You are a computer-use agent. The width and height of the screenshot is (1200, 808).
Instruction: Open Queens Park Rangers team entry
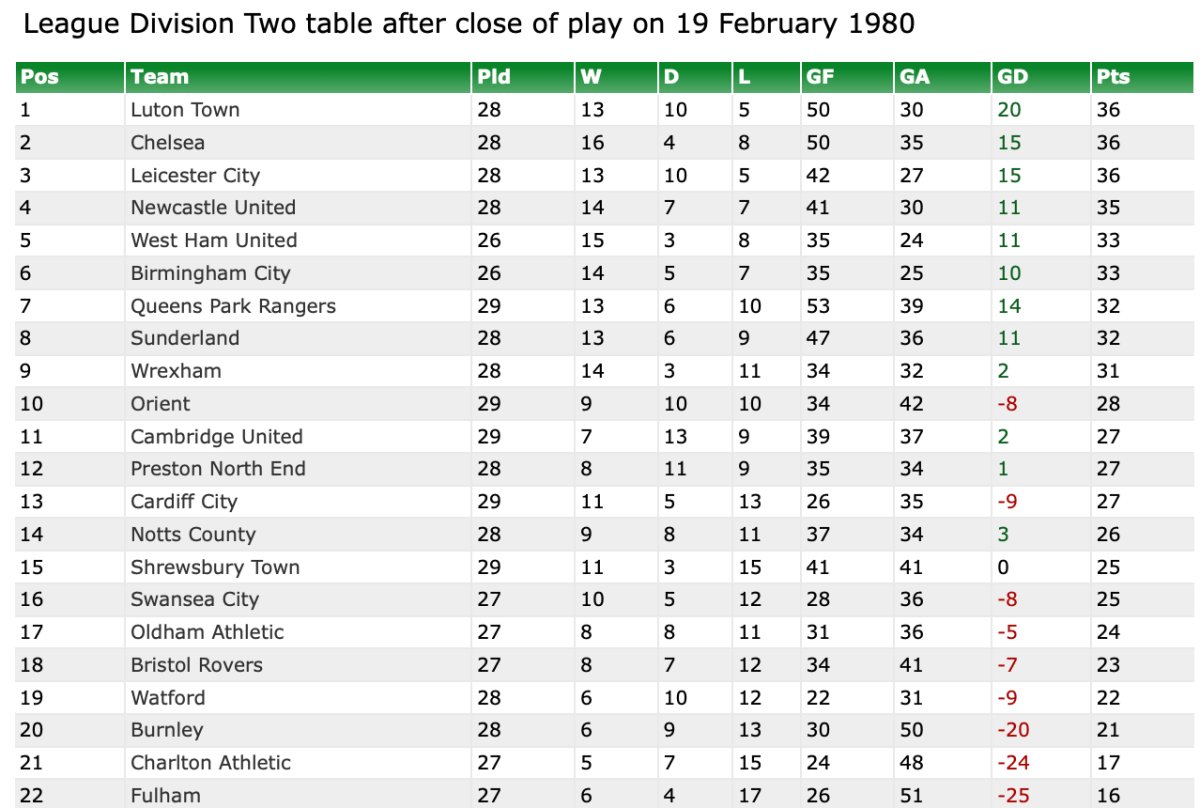tap(233, 306)
